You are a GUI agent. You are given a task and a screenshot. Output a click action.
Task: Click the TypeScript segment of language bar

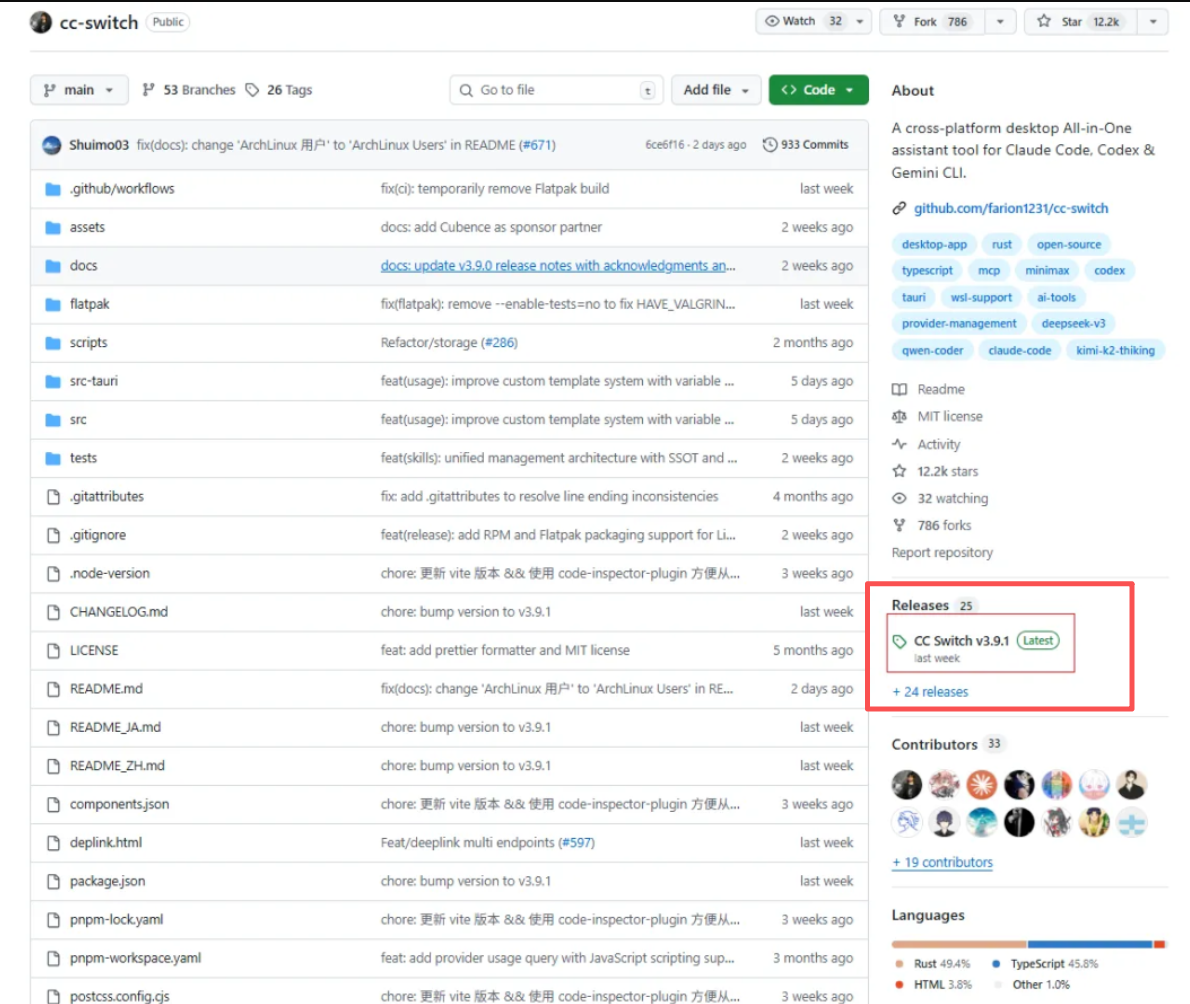pos(1090,945)
